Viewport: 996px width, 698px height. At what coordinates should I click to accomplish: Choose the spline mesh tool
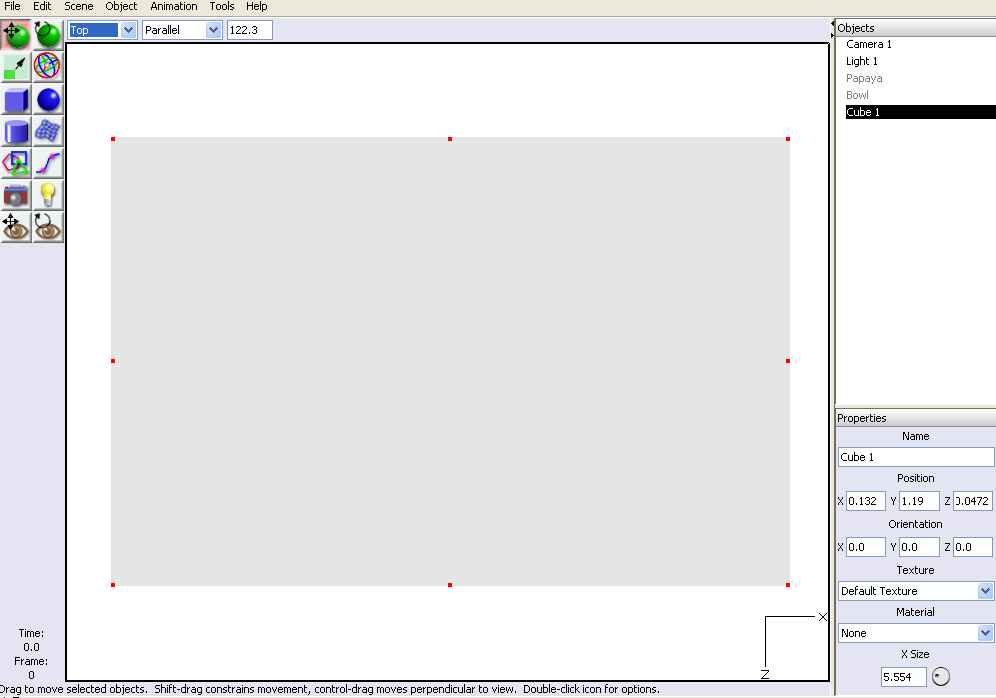(x=48, y=131)
